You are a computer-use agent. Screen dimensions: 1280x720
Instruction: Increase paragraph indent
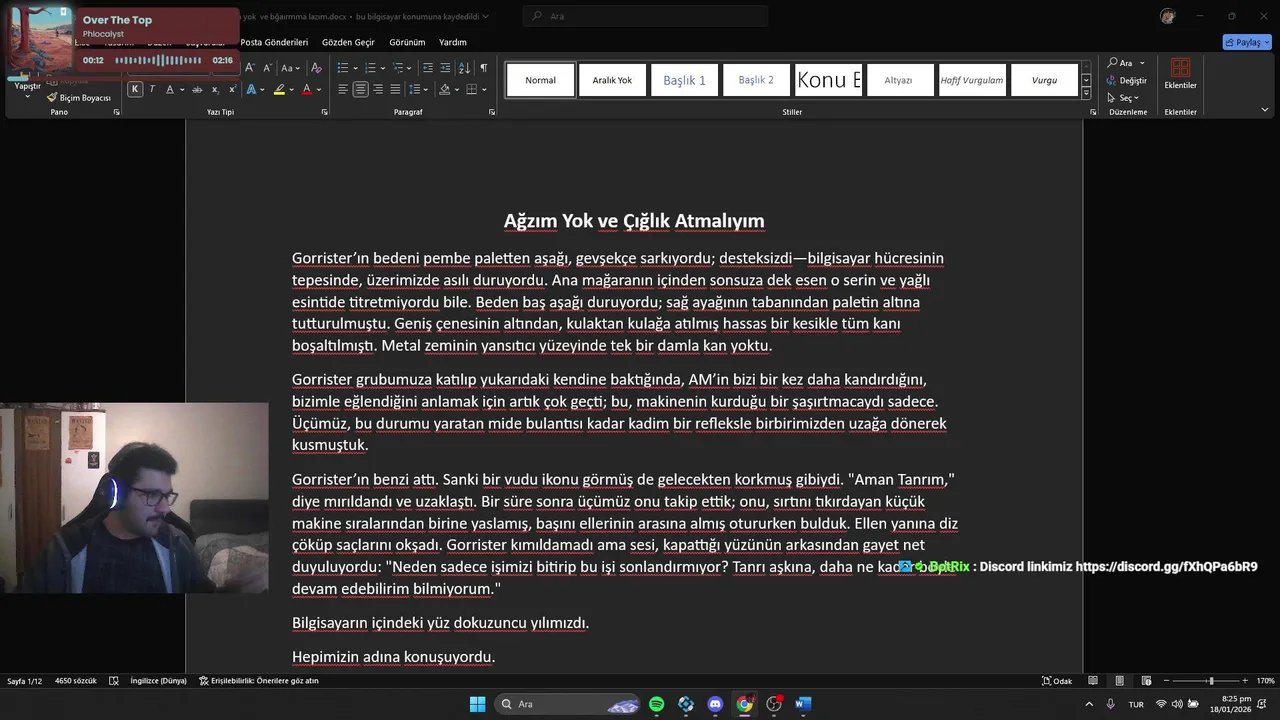click(x=445, y=68)
